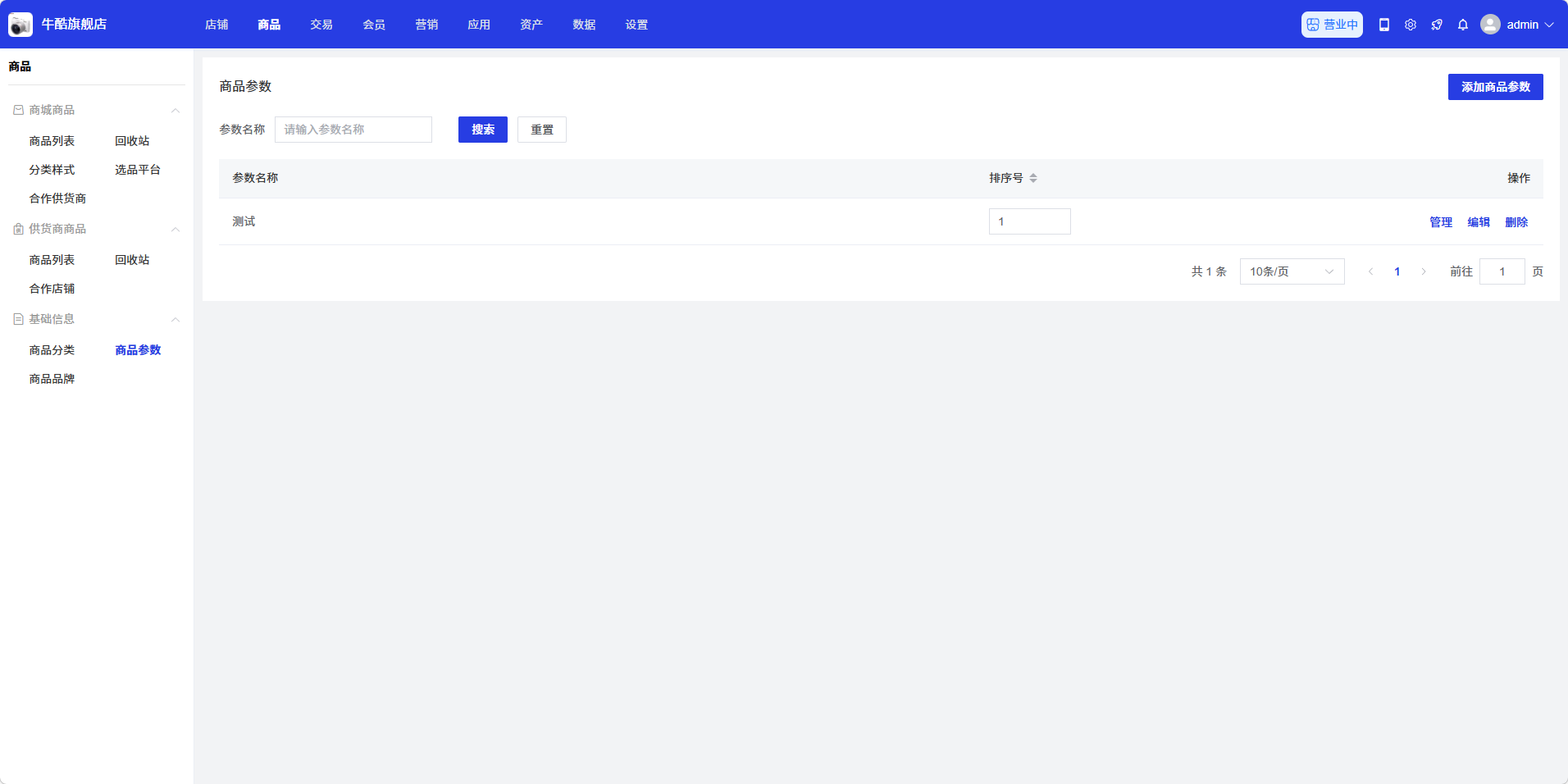
Task: Sort the table by 排序号 arrows
Action: coord(1033,178)
